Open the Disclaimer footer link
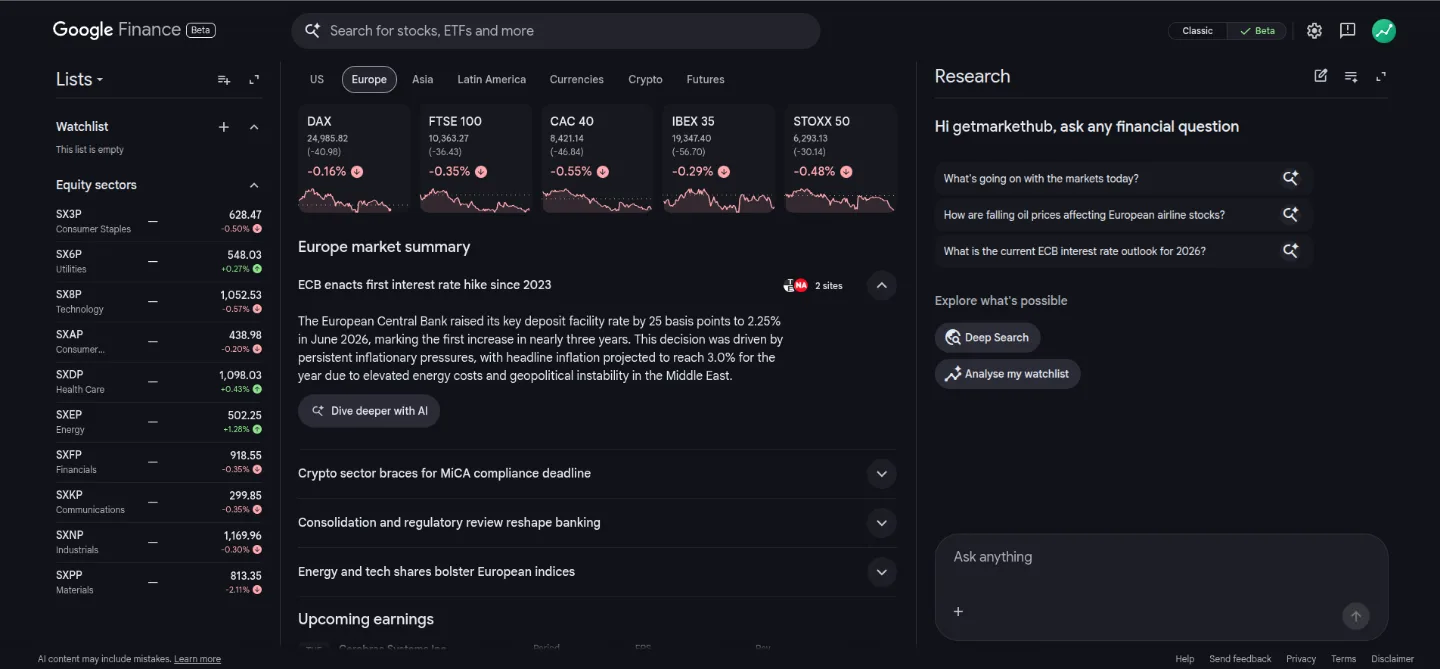 coord(1392,659)
